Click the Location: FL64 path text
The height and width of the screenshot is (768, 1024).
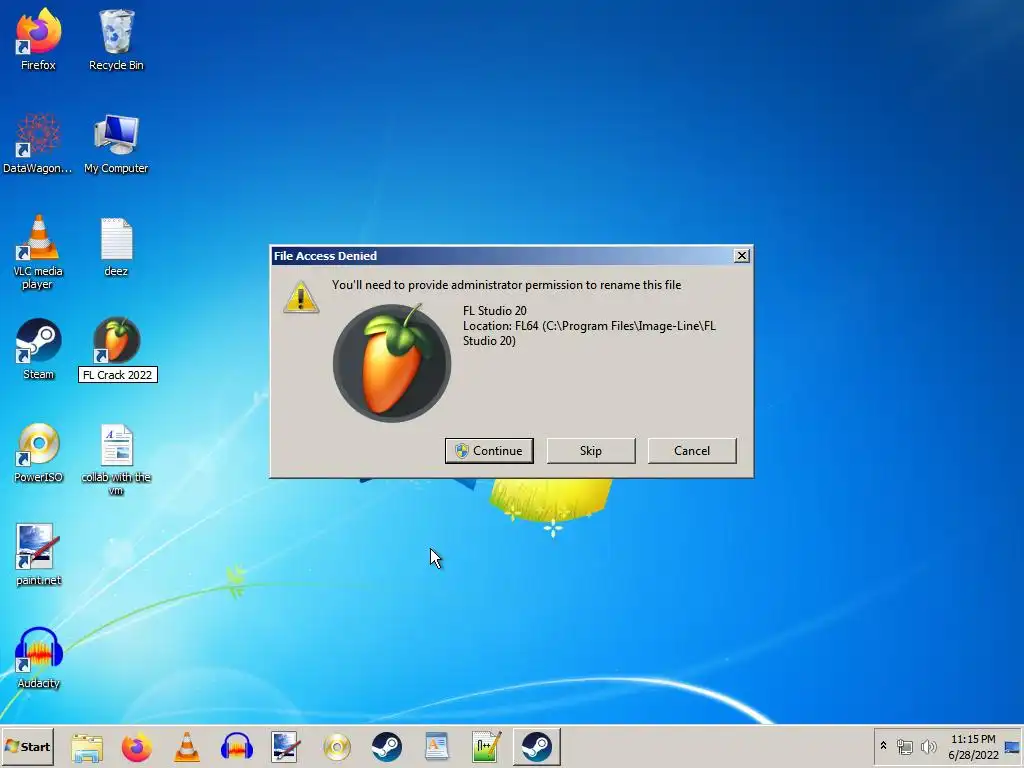589,333
